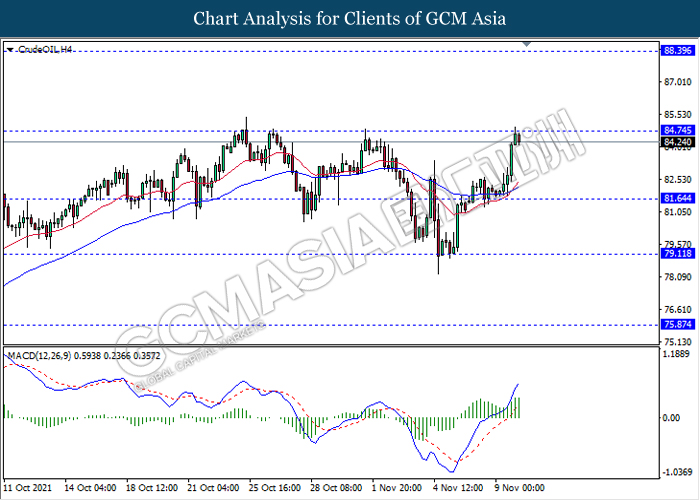Click the 81.050 price axis value
Screen dimensions: 700x500
[678, 212]
